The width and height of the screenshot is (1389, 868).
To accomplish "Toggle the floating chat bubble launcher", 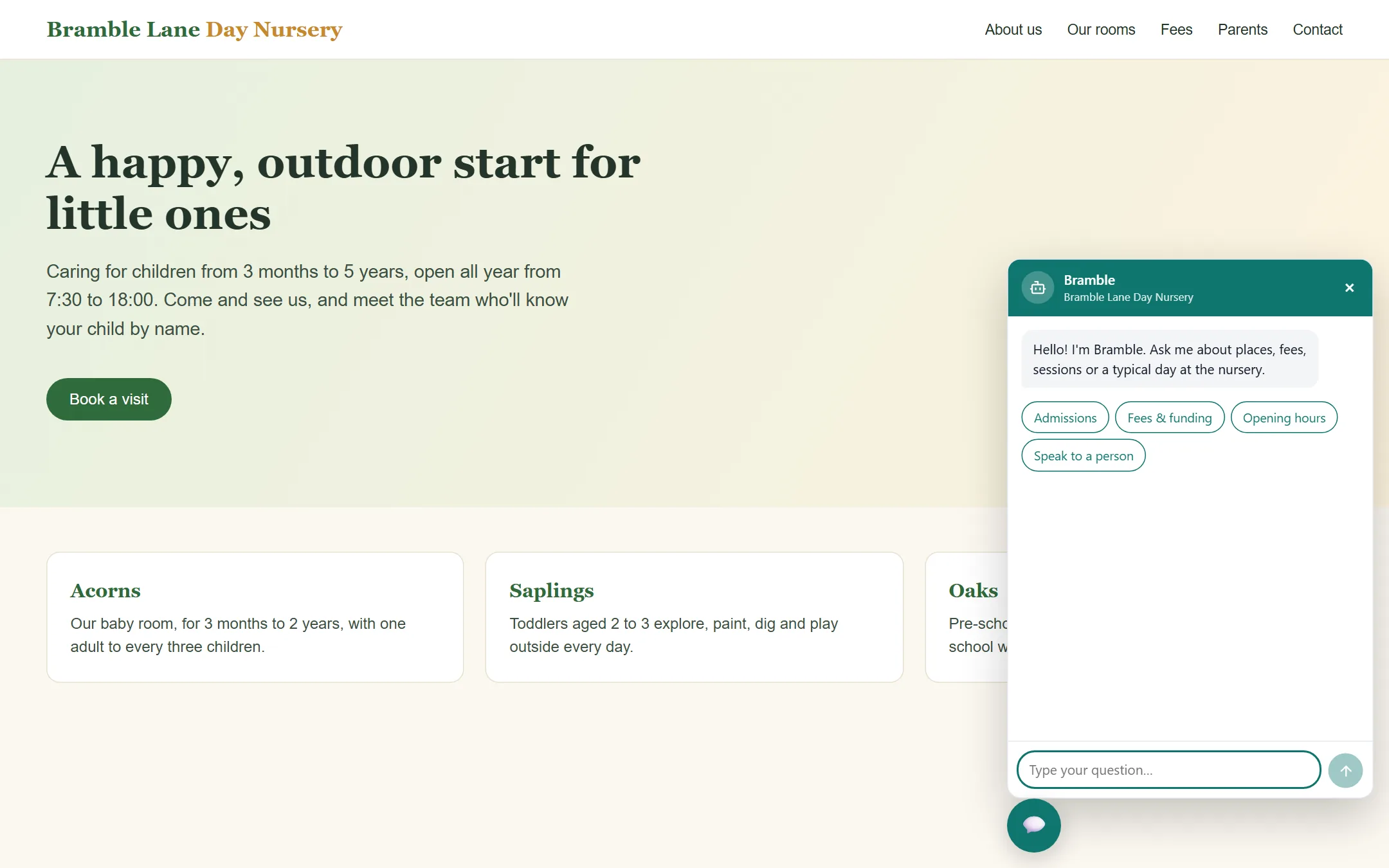I will [1033, 825].
